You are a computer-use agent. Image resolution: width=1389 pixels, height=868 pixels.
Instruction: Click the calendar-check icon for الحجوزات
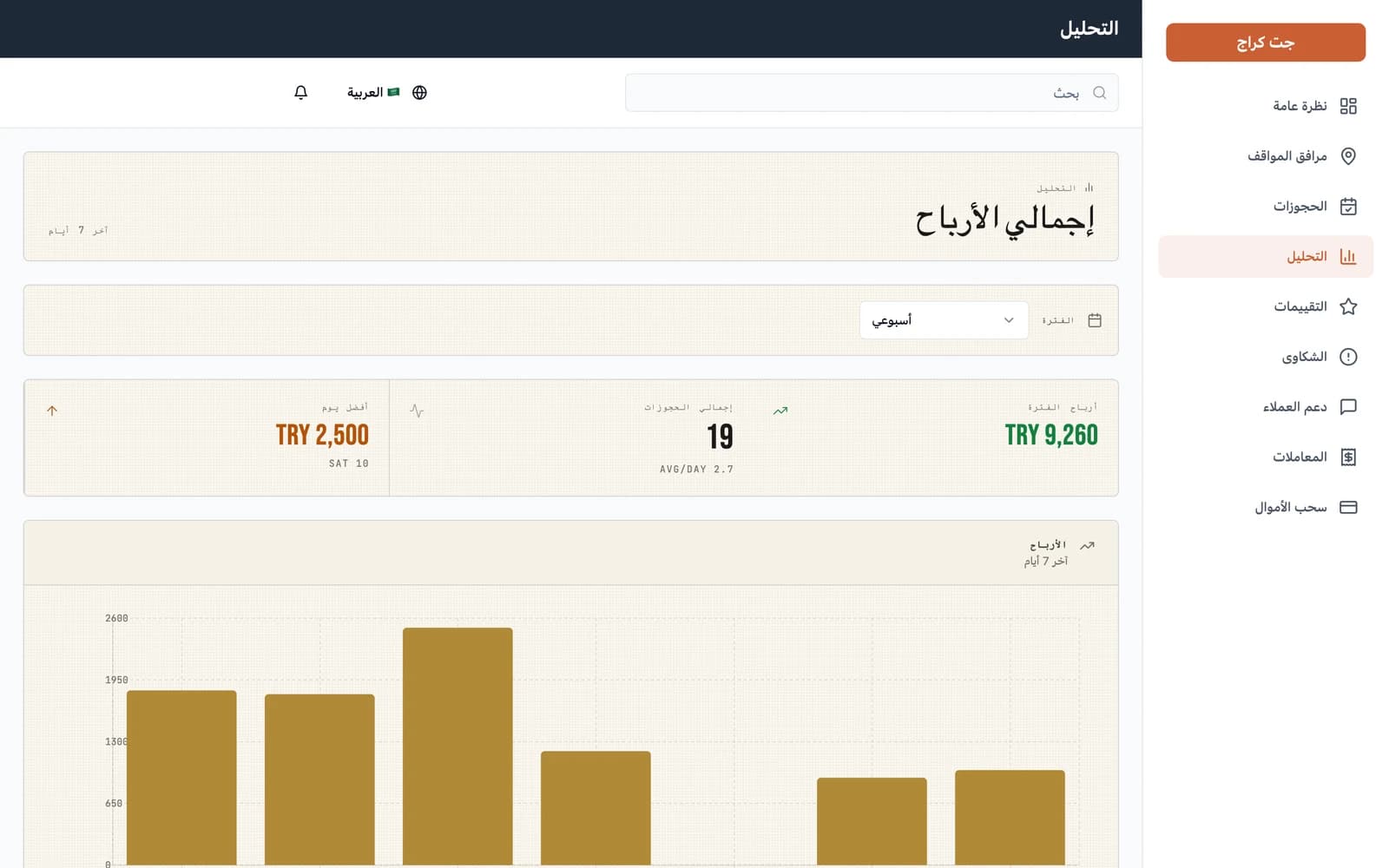1348,207
